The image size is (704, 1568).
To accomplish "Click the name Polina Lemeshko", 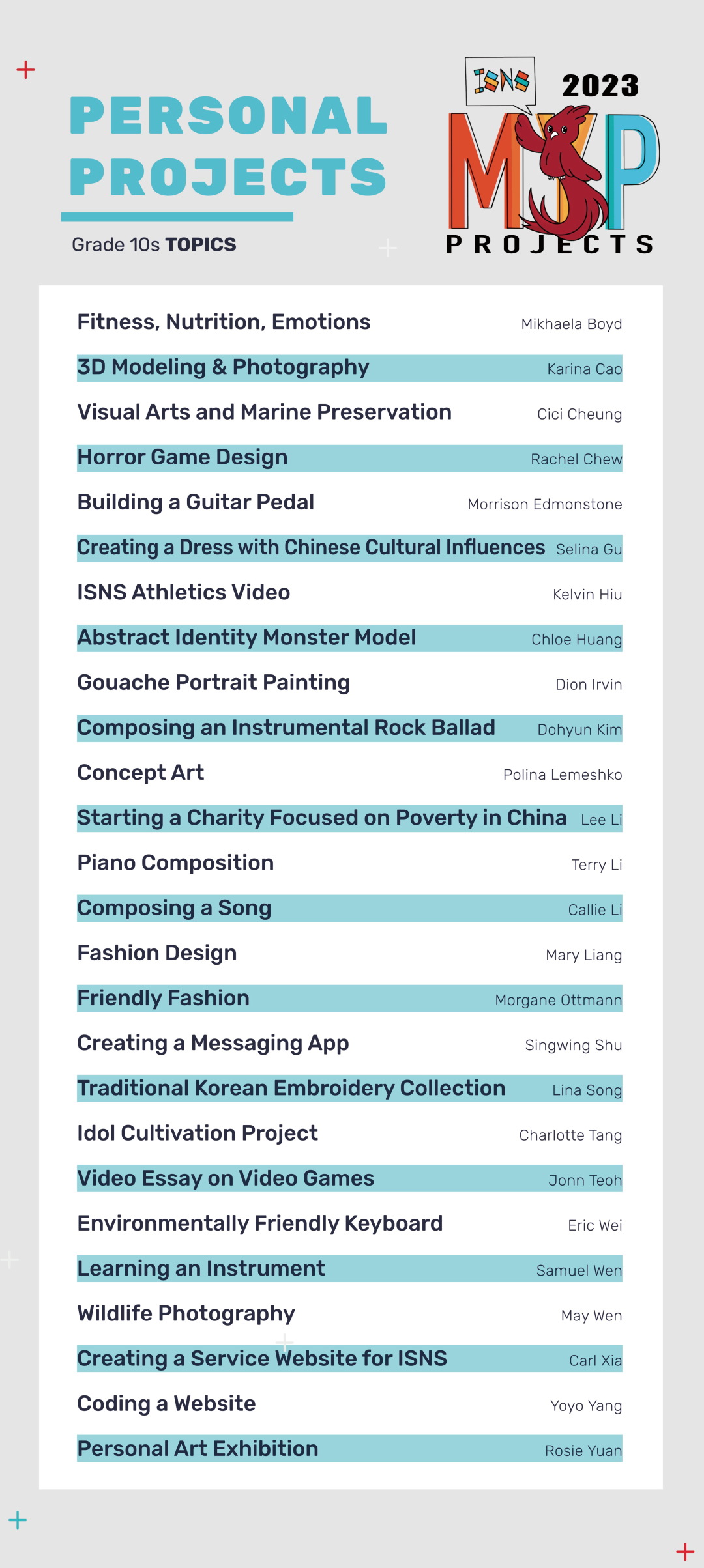I will 562,775.
